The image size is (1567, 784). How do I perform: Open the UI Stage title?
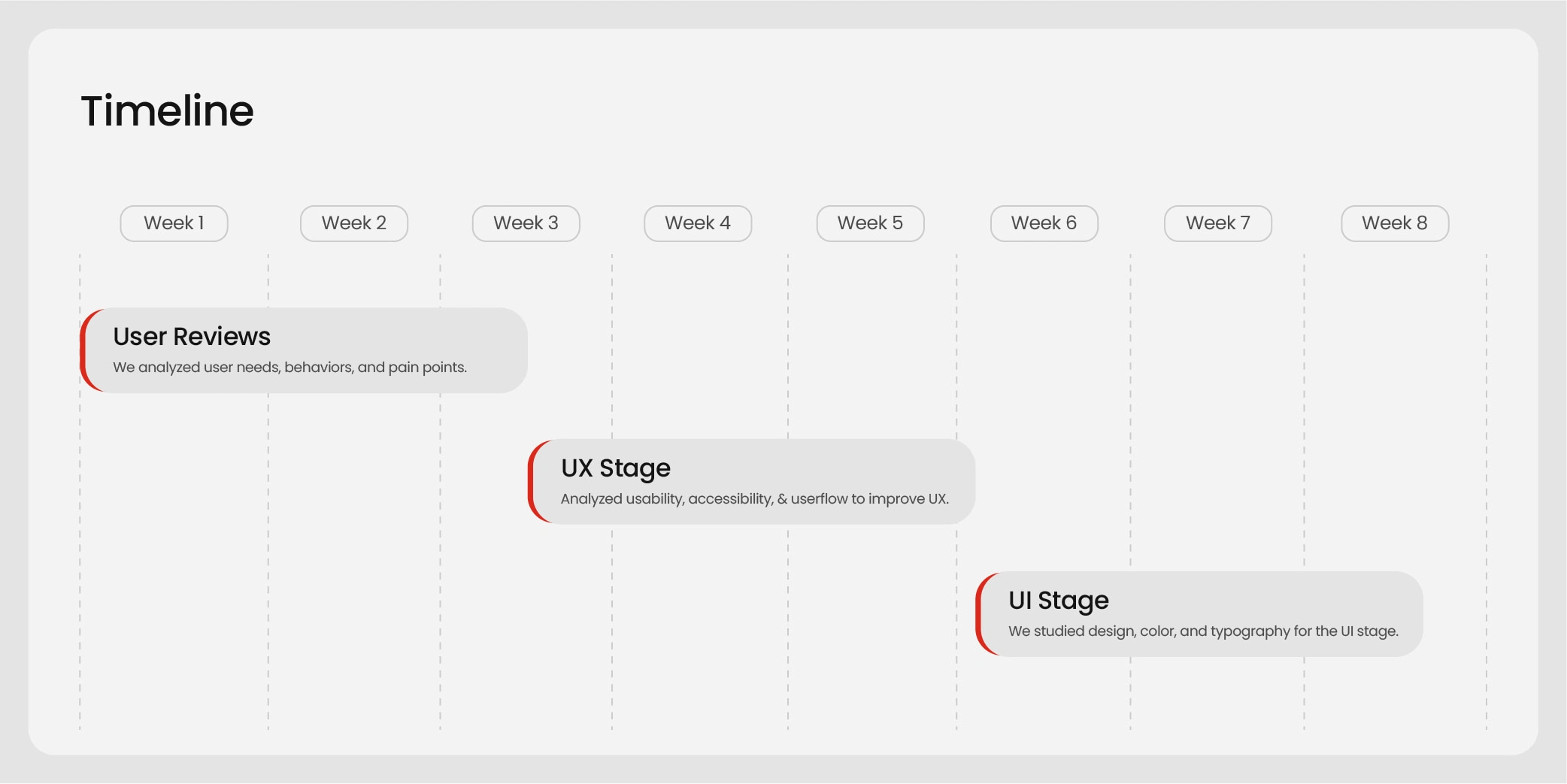point(1058,601)
